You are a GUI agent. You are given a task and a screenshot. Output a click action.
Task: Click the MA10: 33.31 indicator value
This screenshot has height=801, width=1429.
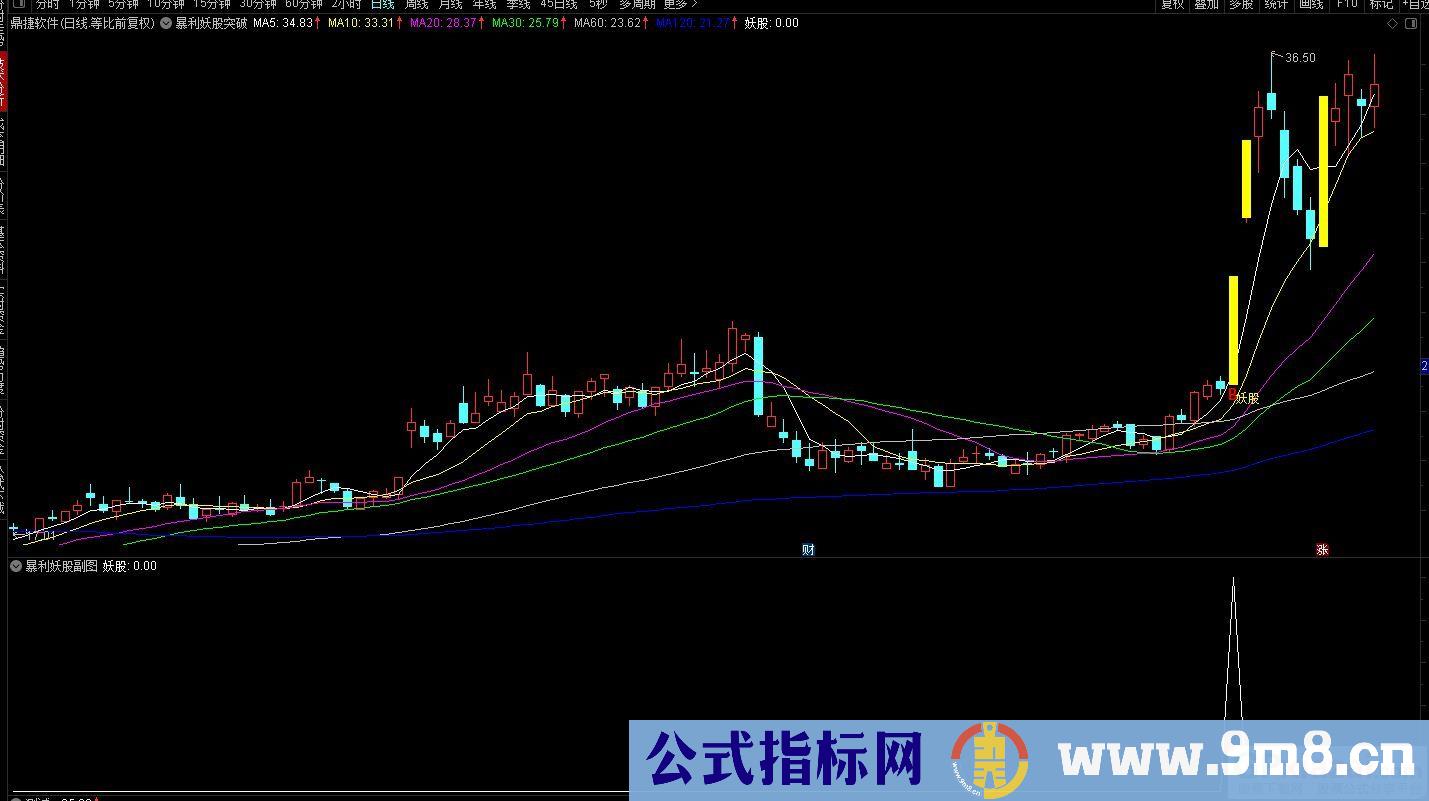pos(360,23)
